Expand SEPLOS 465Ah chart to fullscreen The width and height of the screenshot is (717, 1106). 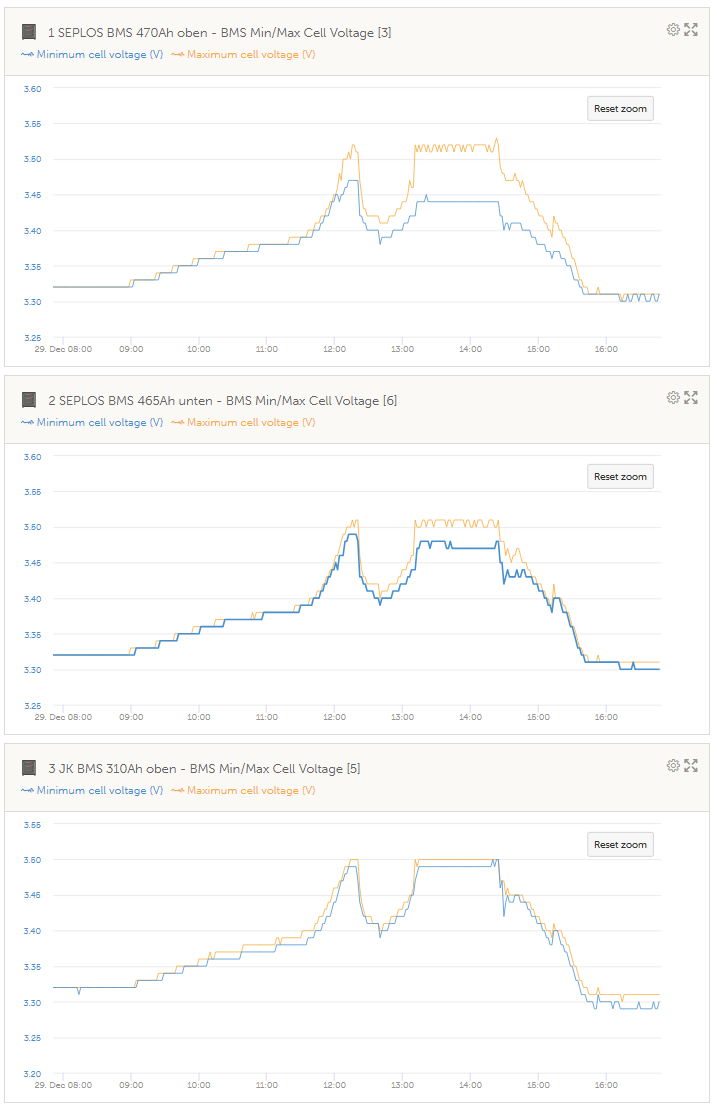pyautogui.click(x=690, y=398)
